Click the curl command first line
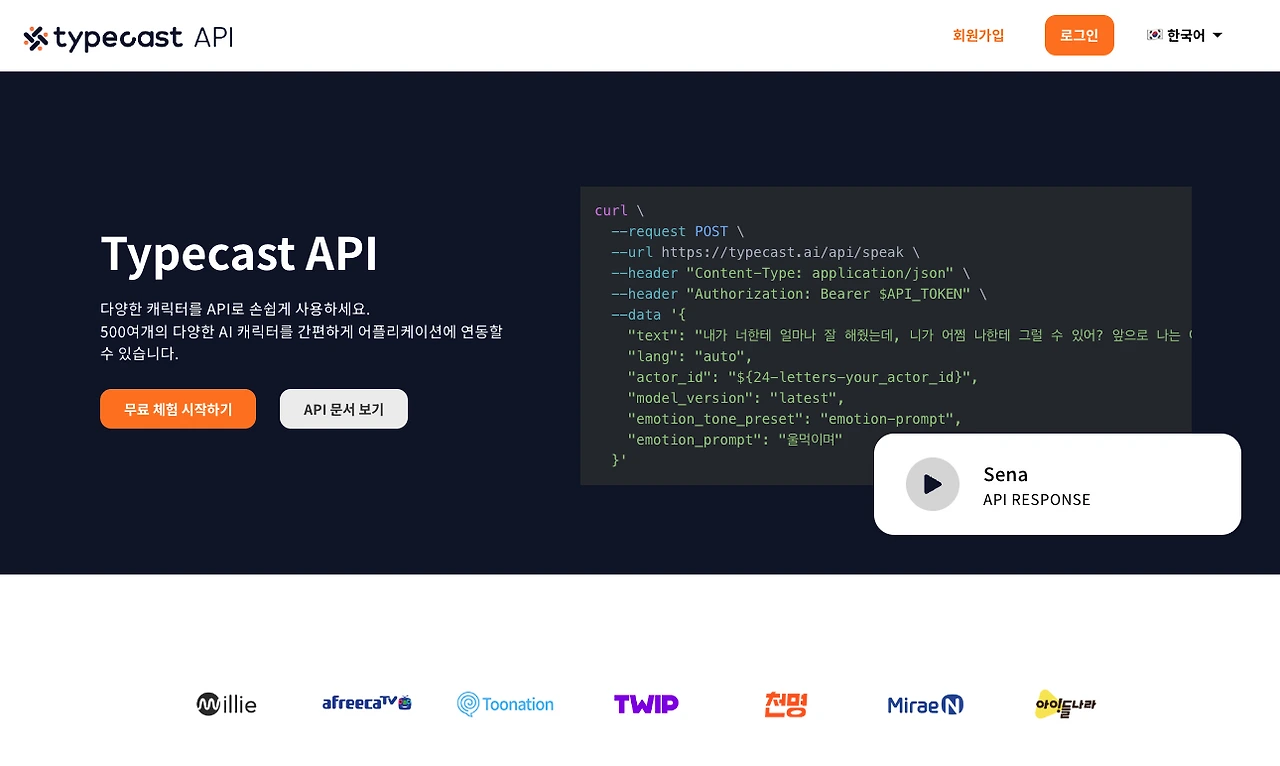The width and height of the screenshot is (1280, 766). coord(619,211)
